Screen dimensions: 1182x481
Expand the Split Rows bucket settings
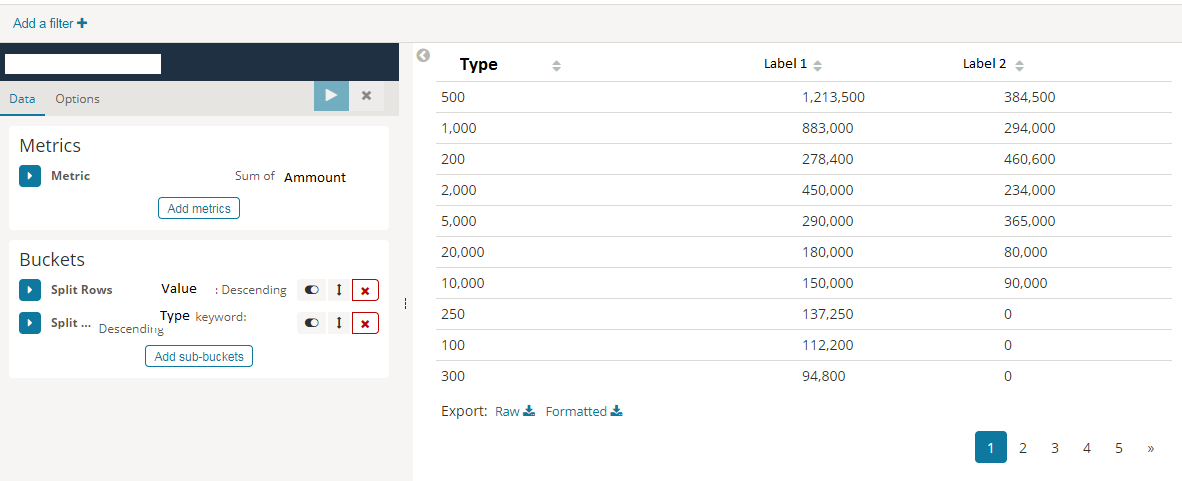30,290
